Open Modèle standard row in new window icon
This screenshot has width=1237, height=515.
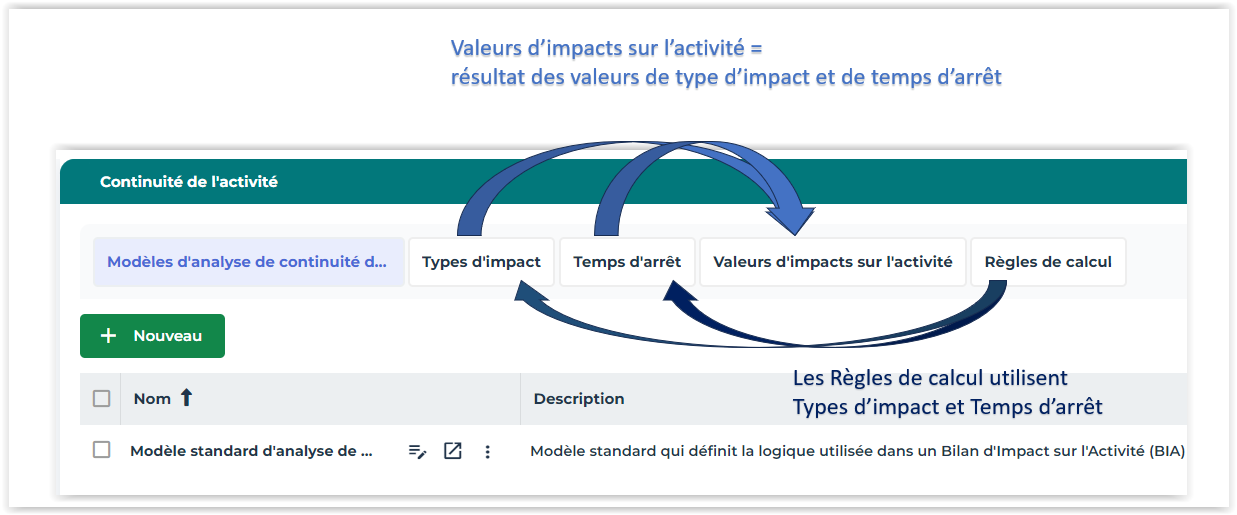click(453, 451)
